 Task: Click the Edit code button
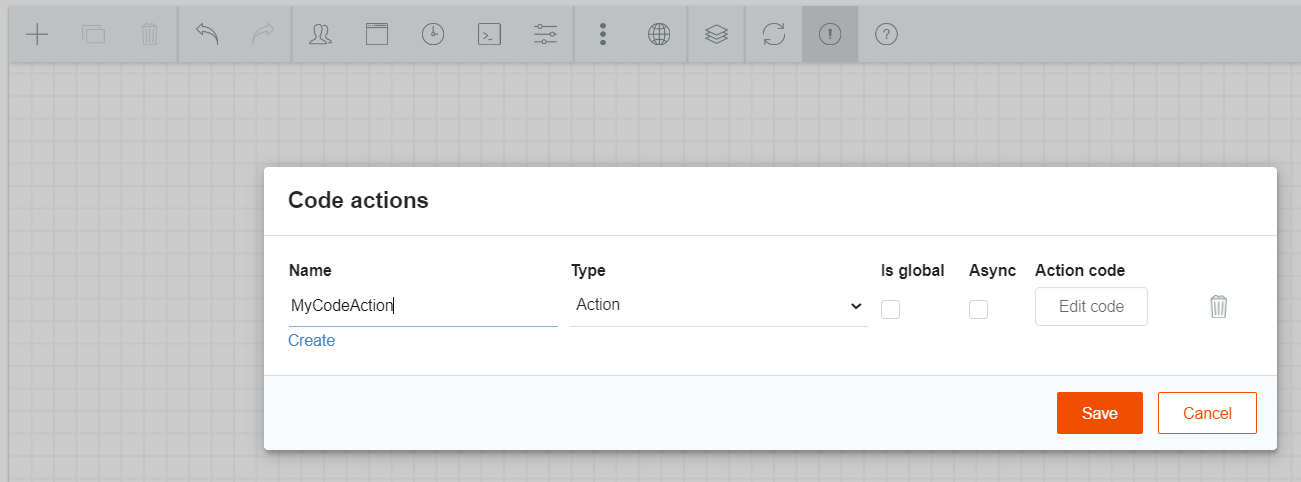1091,307
